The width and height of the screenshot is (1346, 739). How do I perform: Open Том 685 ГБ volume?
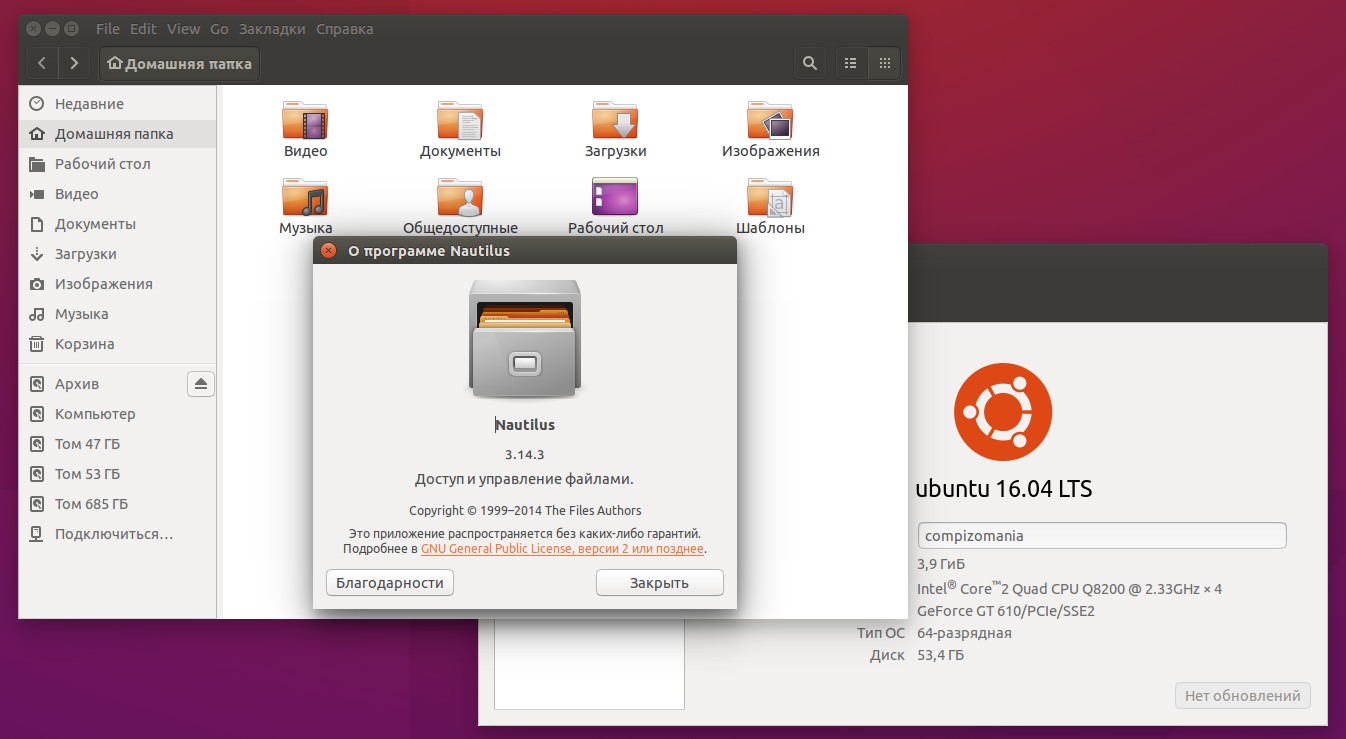click(117, 504)
